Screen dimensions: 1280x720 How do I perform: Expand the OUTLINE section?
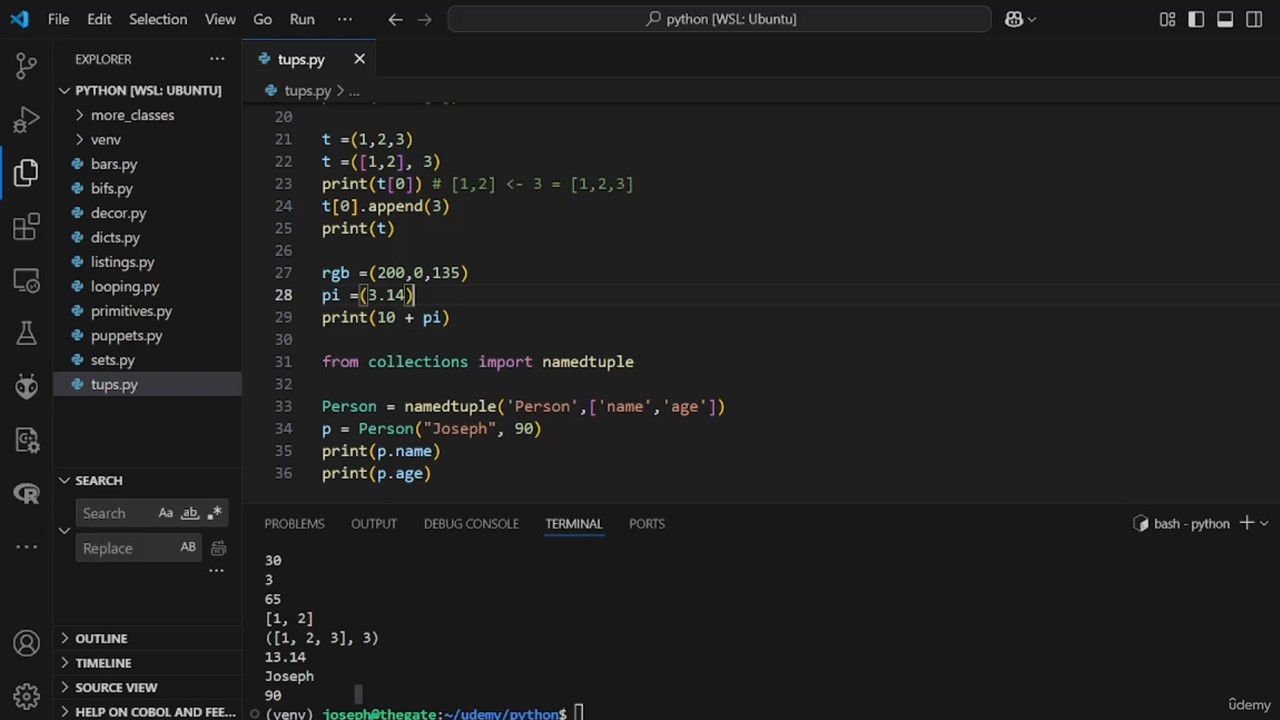tap(148, 638)
